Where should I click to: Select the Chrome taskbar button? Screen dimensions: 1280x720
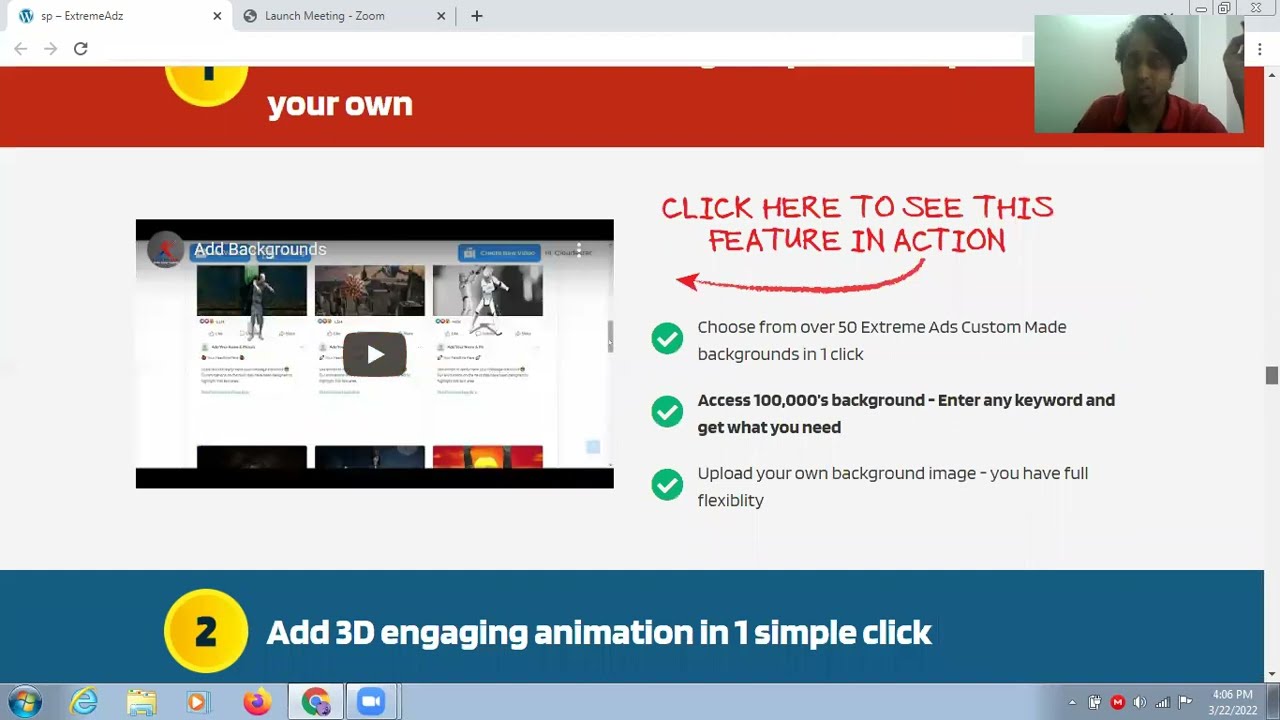(x=316, y=702)
